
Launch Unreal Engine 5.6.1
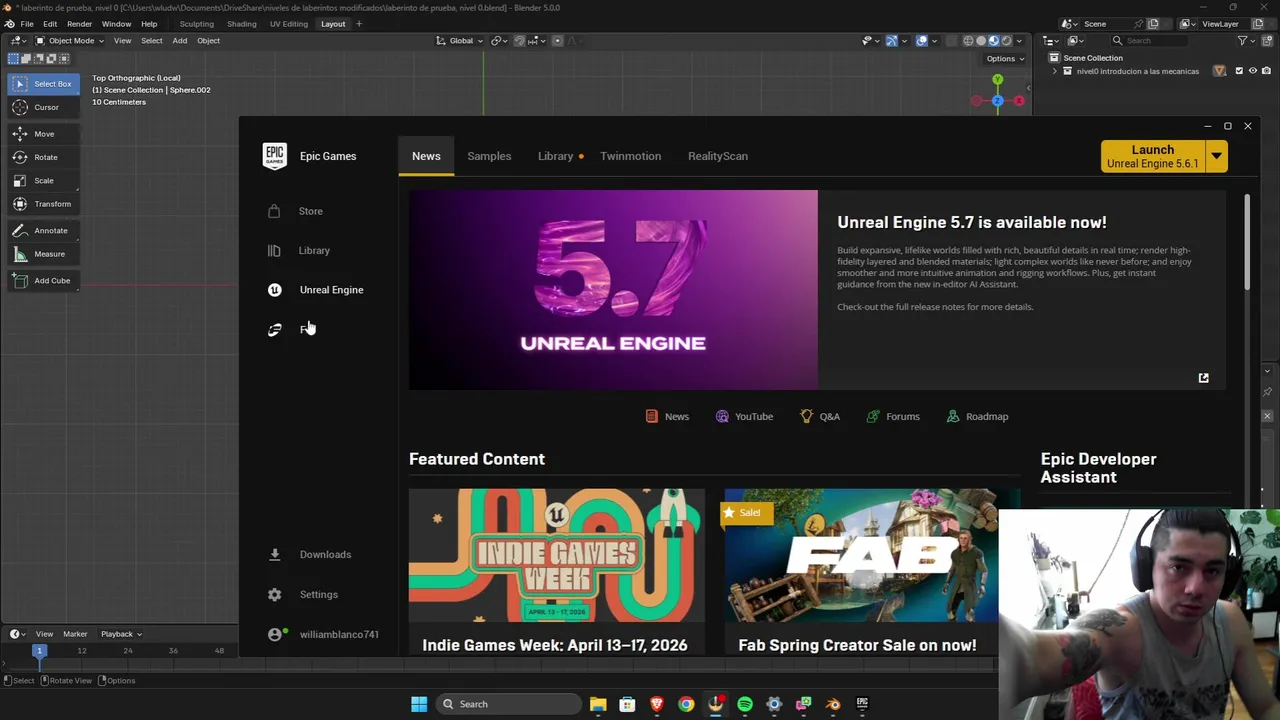click(x=1152, y=156)
